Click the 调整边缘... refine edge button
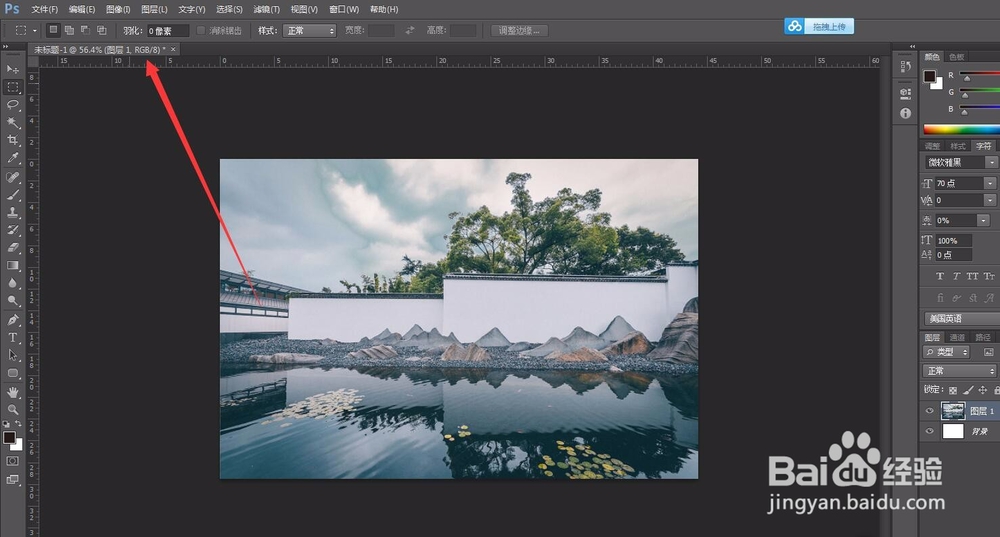Viewport: 1000px width, 537px height. (519, 31)
